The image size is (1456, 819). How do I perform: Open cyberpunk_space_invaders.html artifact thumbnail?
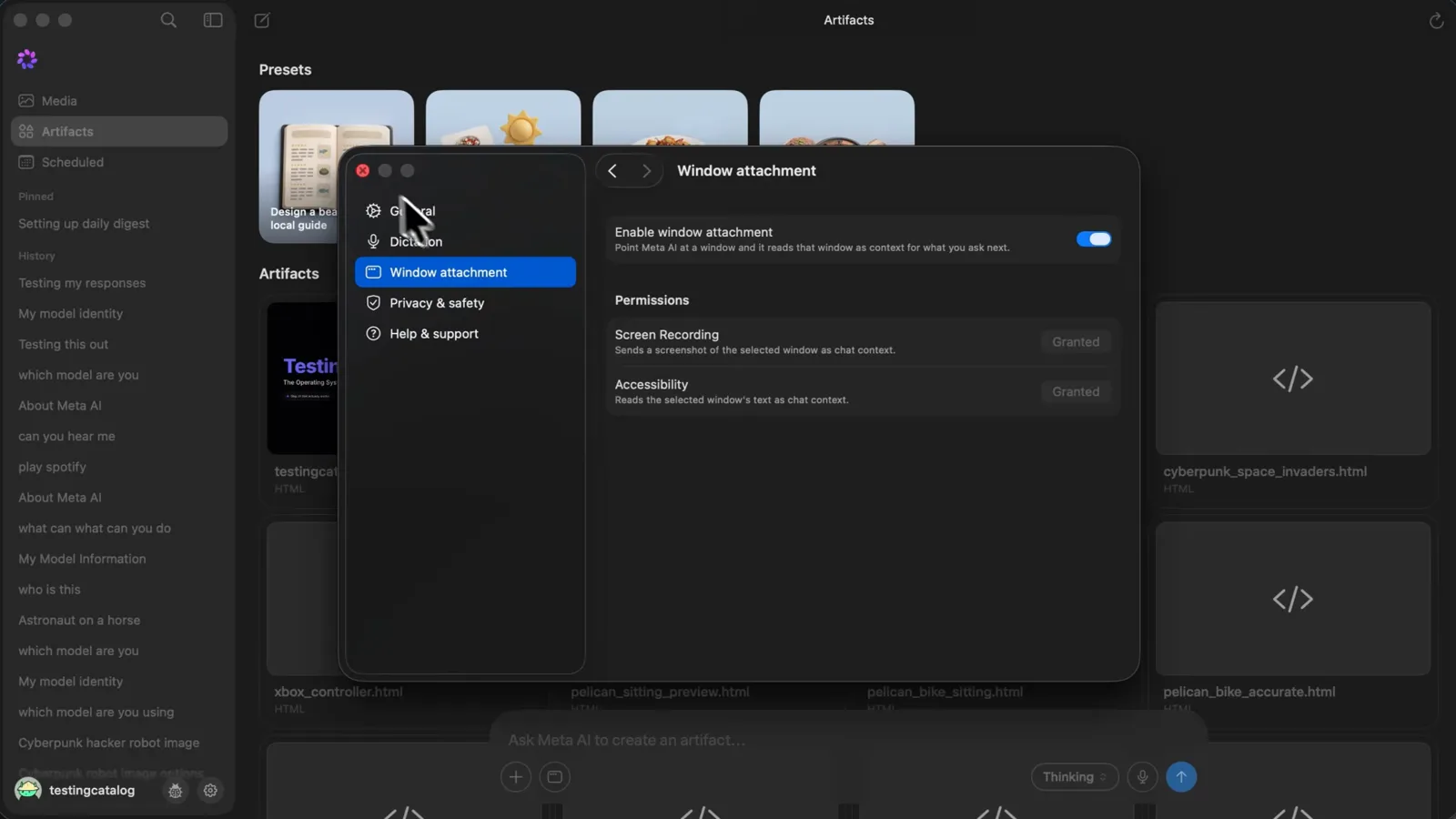point(1293,379)
